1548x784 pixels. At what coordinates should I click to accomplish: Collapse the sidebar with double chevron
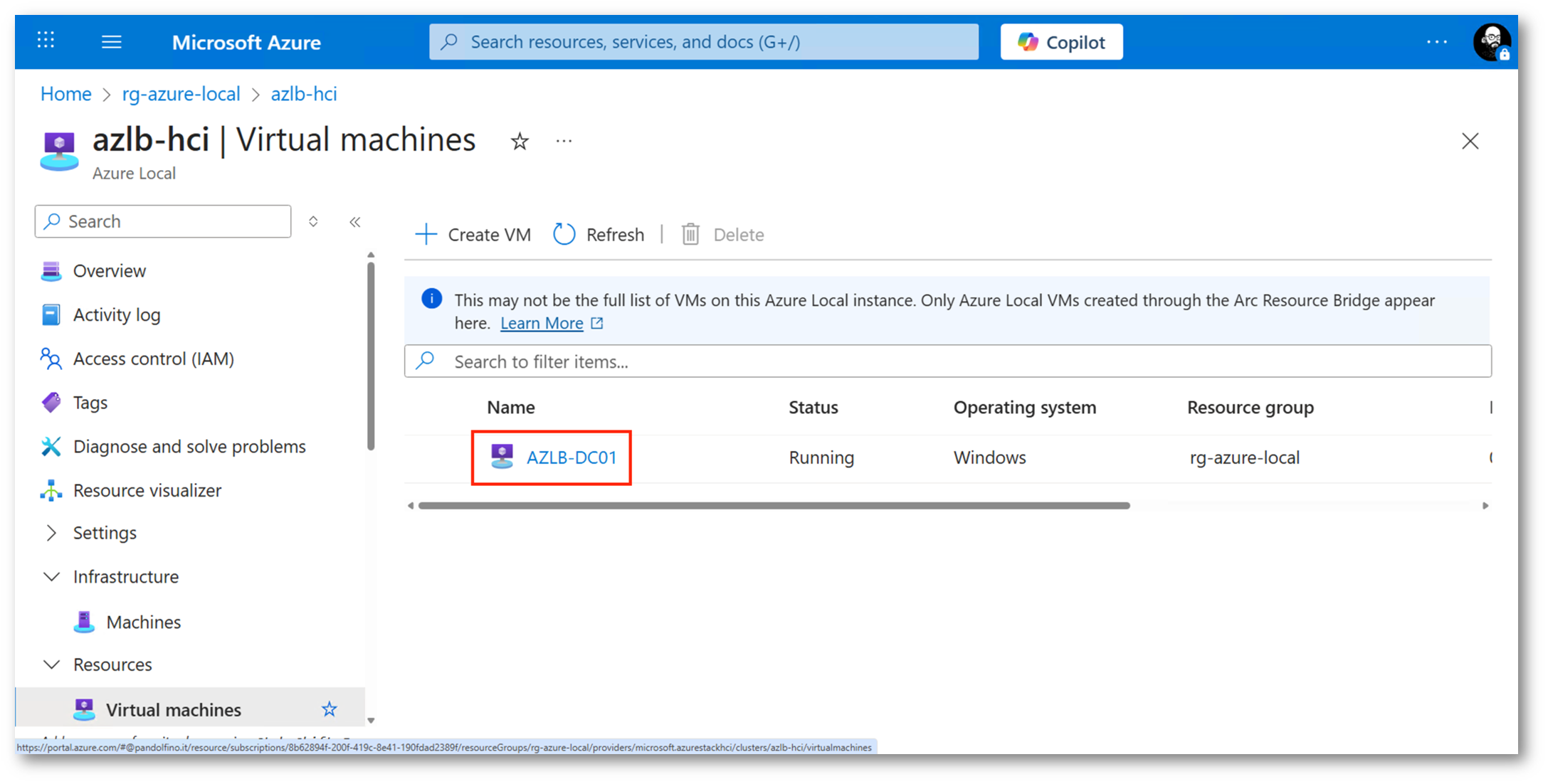click(x=355, y=222)
